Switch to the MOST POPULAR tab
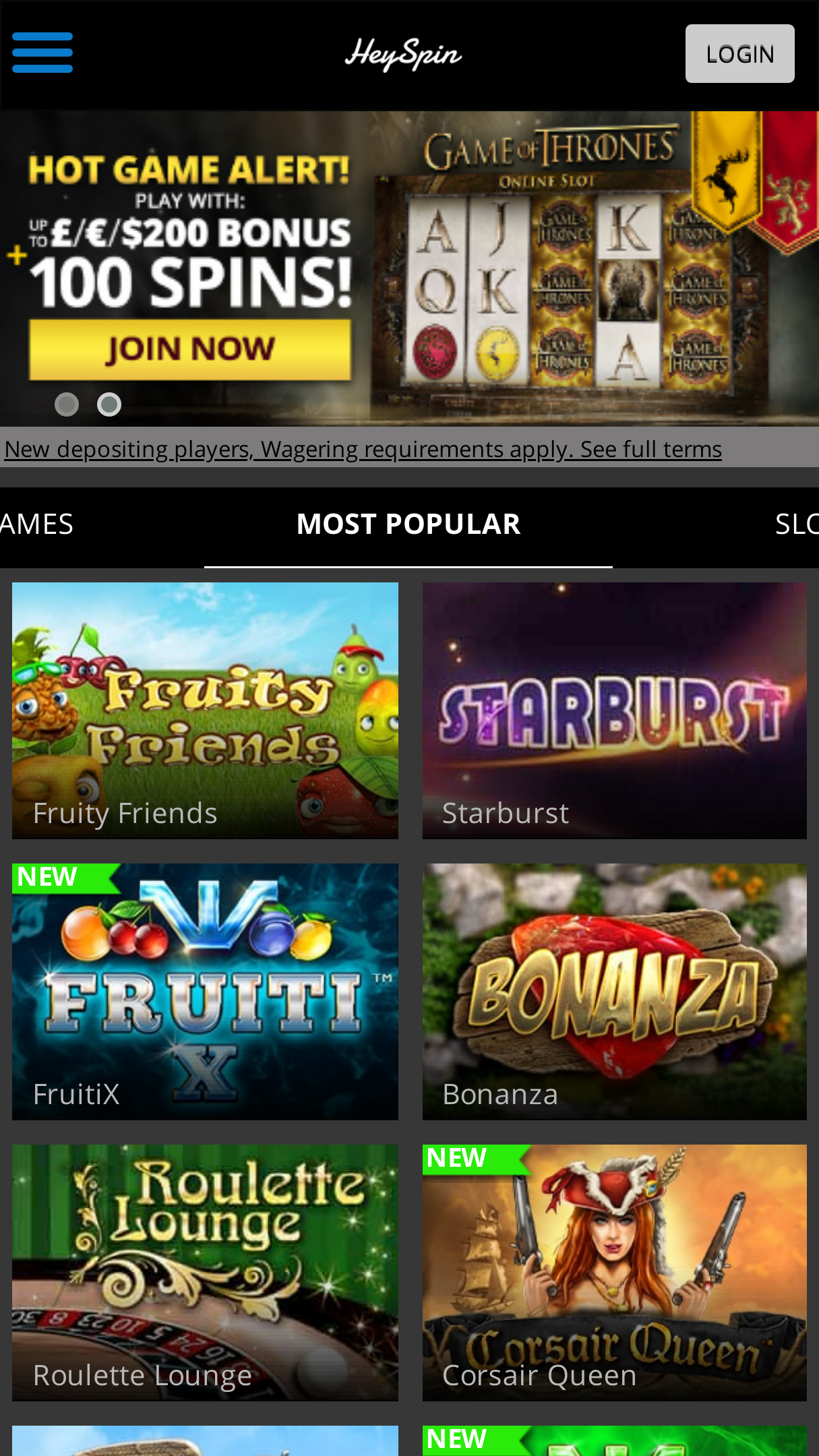 pyautogui.click(x=408, y=524)
